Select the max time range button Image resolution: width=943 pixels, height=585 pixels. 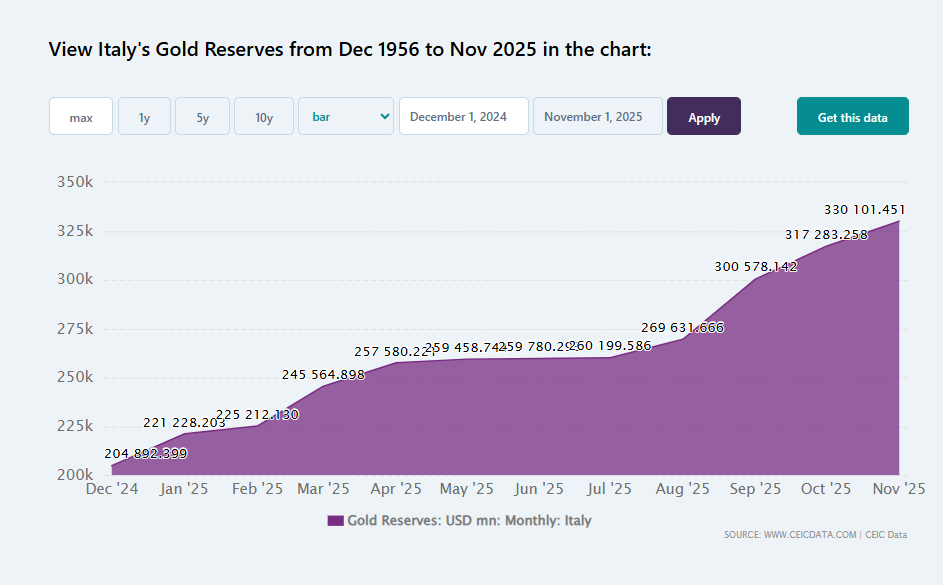pos(81,116)
